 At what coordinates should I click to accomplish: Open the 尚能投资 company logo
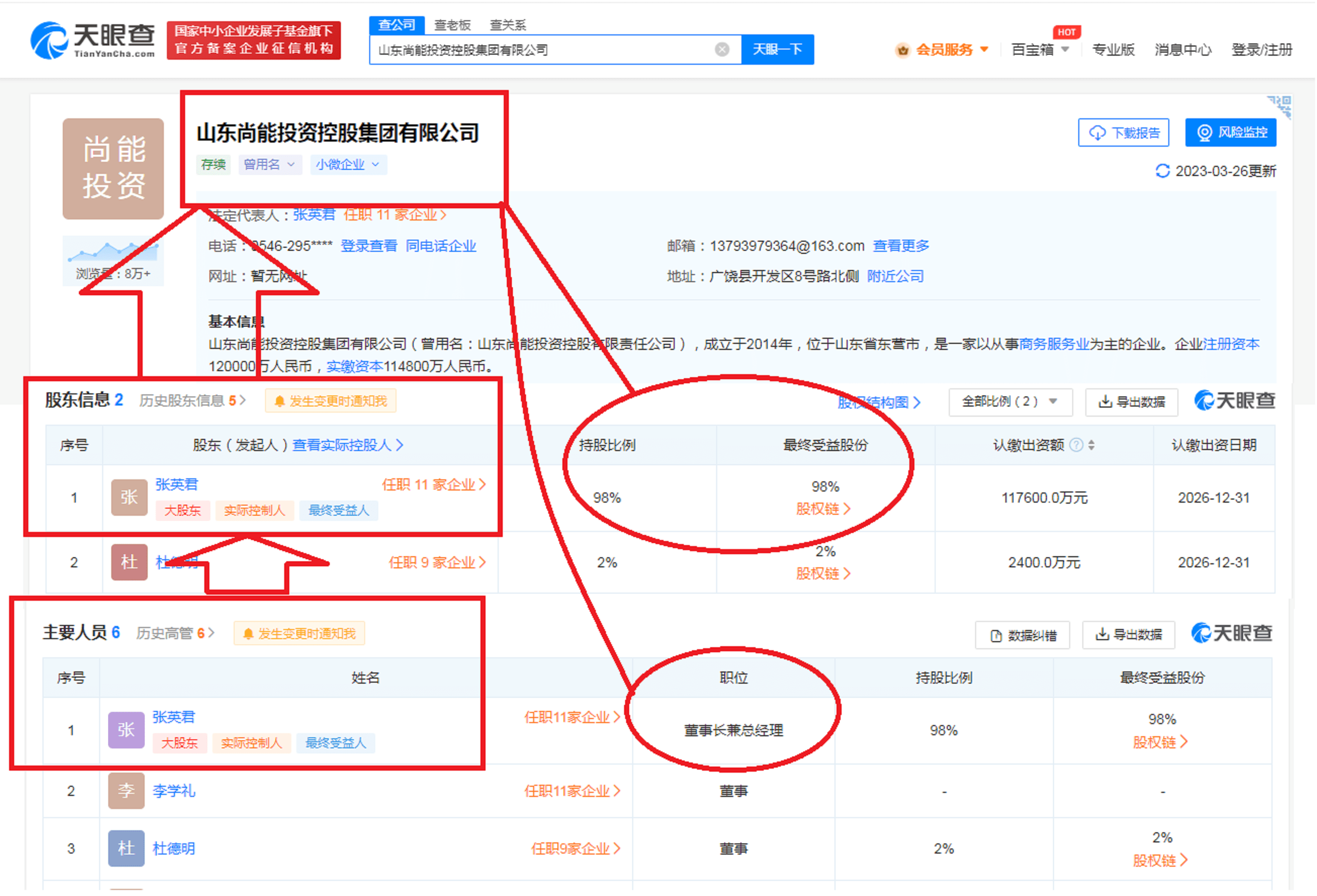tap(113, 169)
